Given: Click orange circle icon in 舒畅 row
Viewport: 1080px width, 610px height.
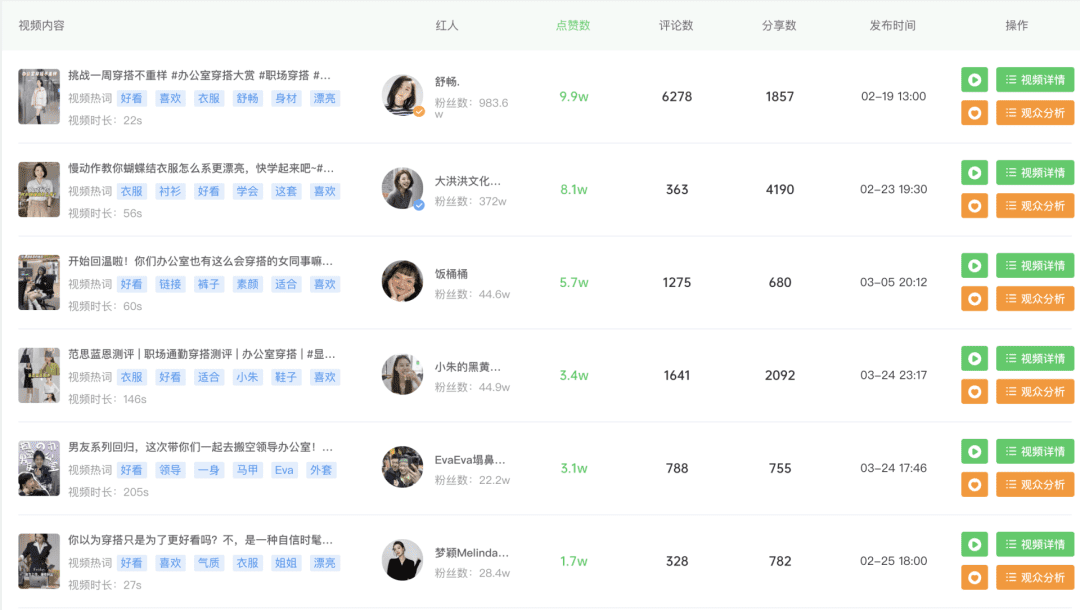Looking at the screenshot, I should coord(974,113).
